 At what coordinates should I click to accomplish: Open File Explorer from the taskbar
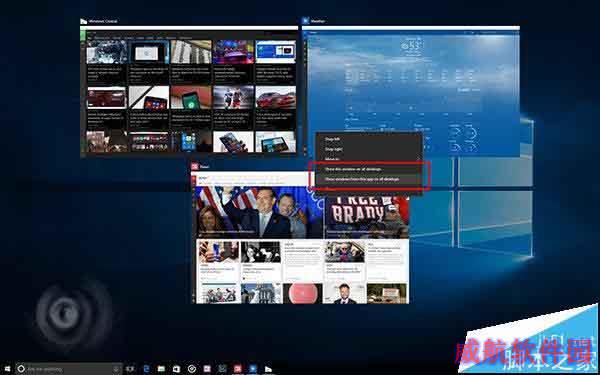pos(161,369)
